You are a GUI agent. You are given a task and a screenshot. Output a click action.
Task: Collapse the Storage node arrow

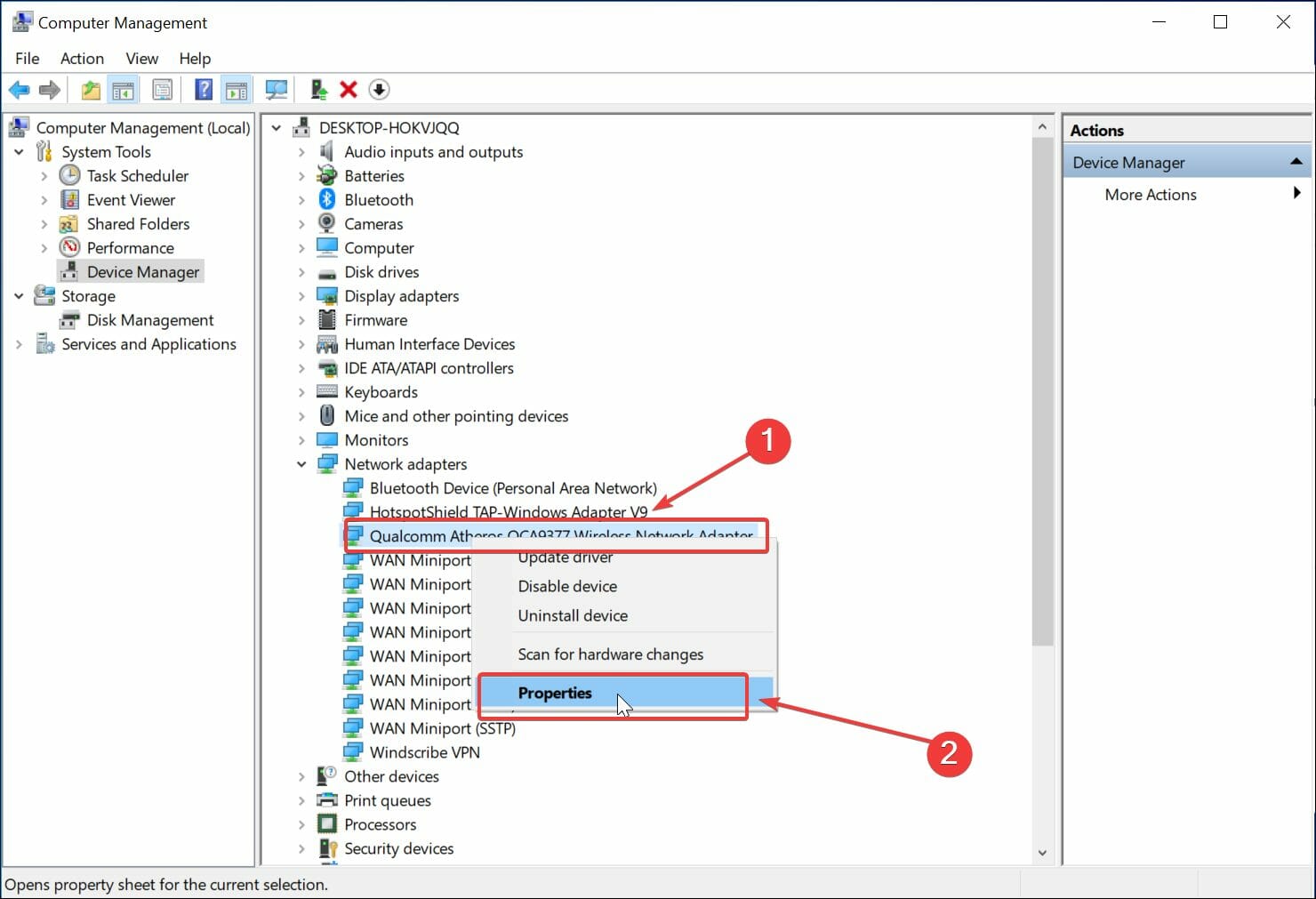click(19, 296)
